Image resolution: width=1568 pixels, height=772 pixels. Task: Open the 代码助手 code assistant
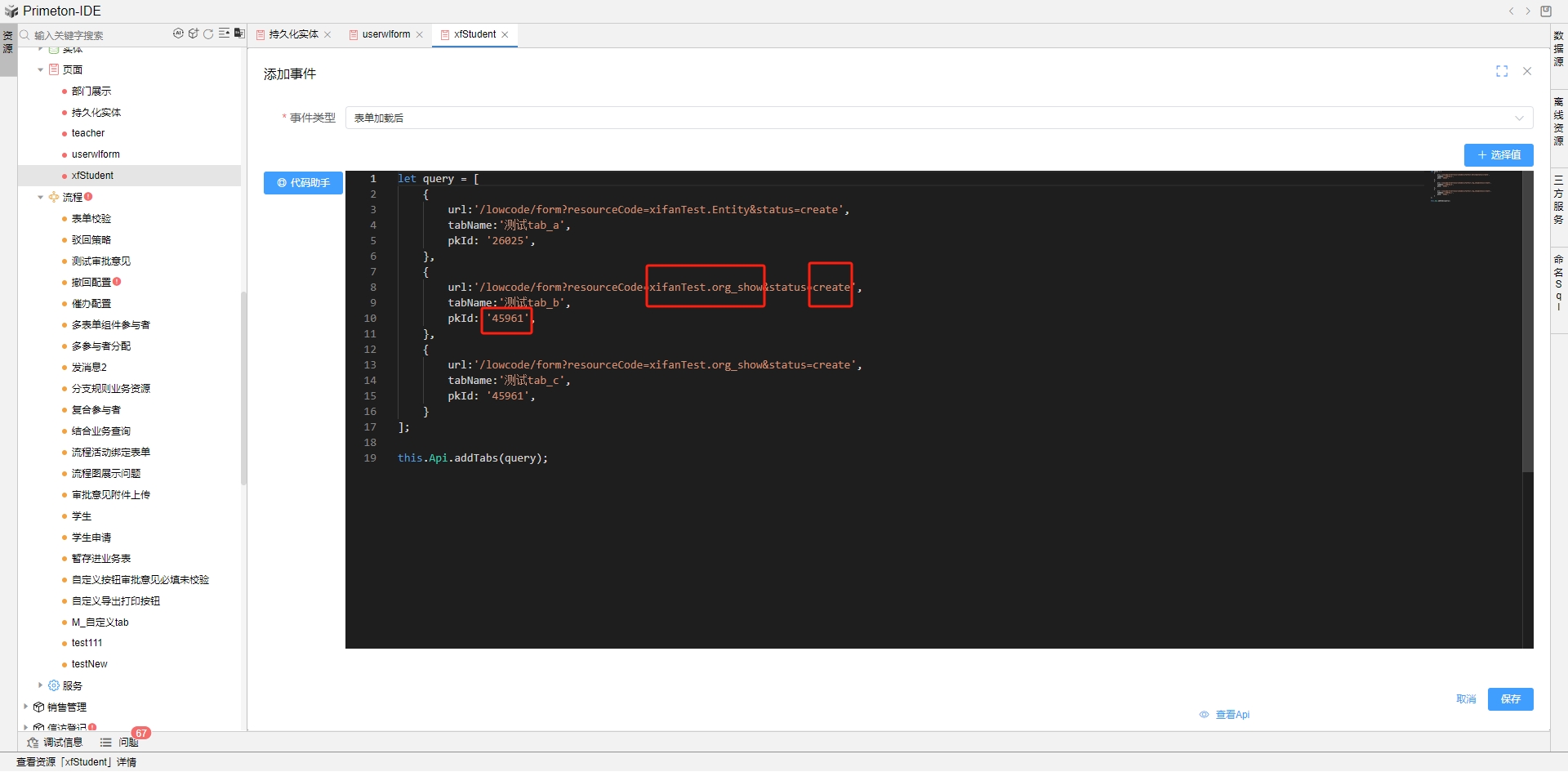(x=302, y=183)
